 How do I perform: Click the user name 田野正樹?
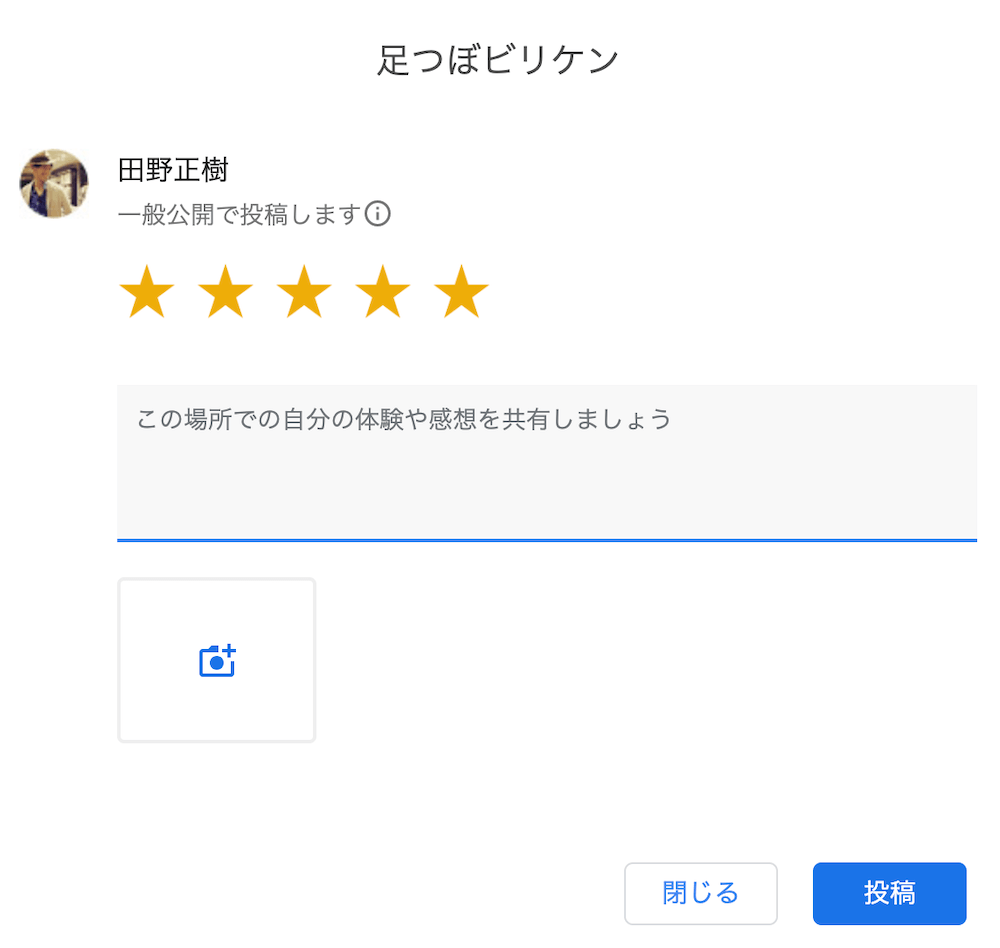[x=173, y=170]
